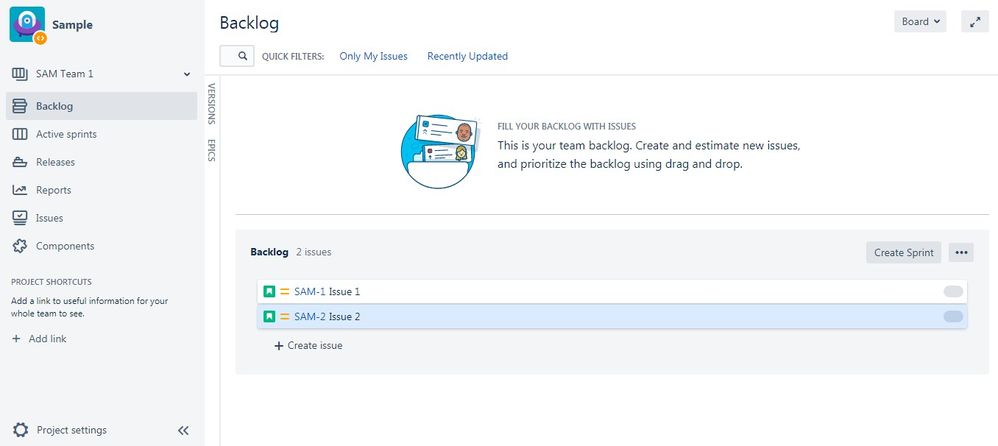Click the '2 issues' count text
The width and height of the screenshot is (998, 446).
(314, 252)
